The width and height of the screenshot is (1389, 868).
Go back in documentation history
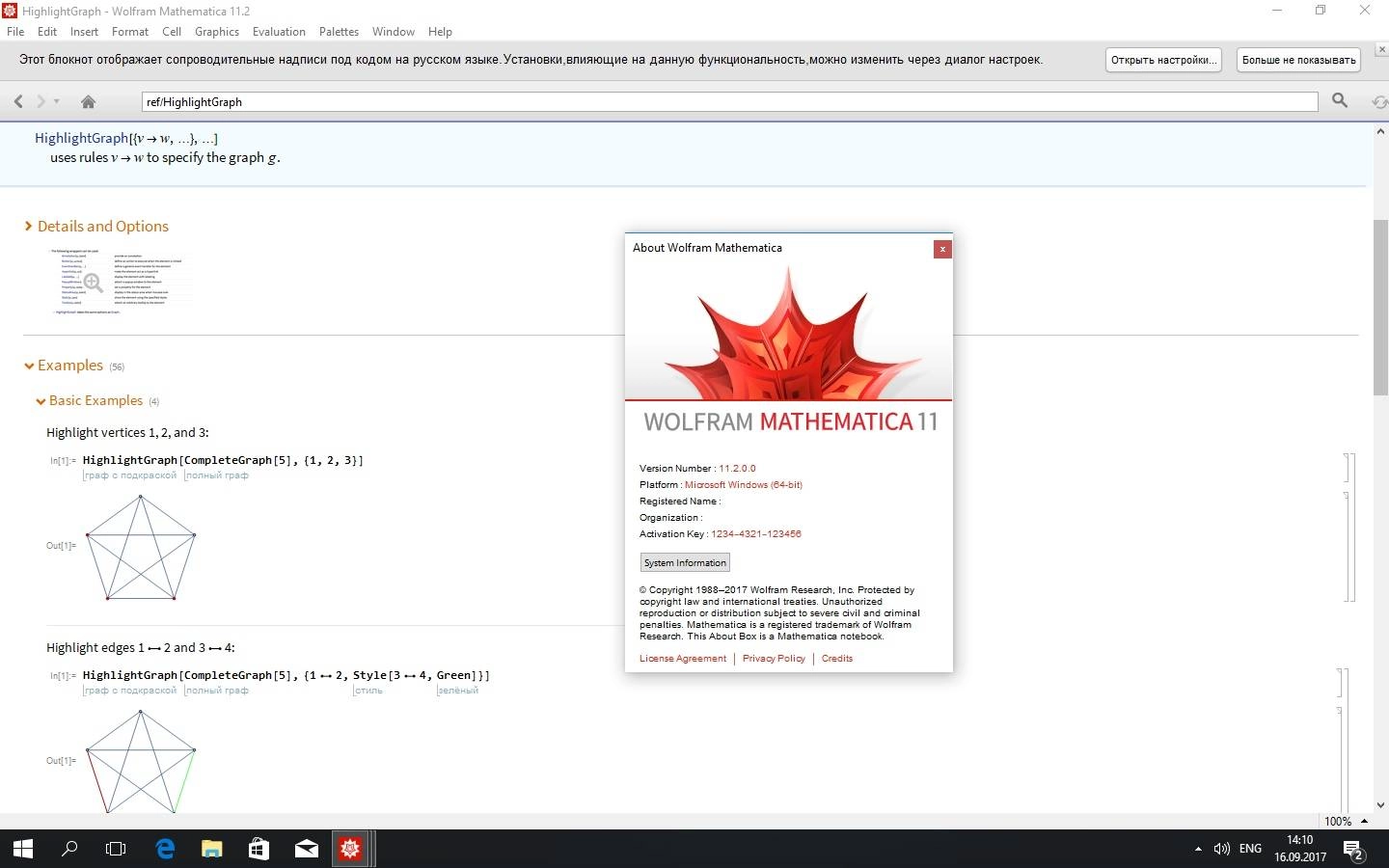tap(18, 101)
